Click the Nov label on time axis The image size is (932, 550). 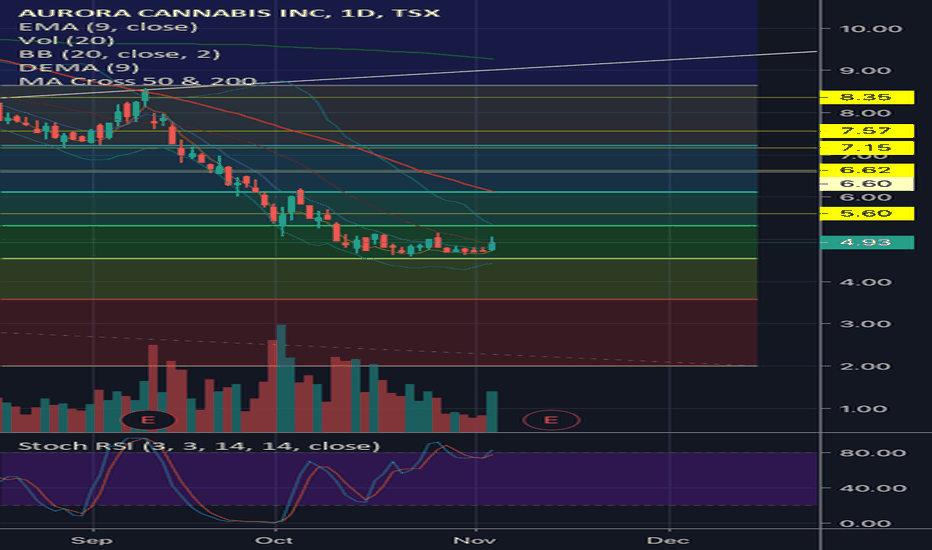point(474,540)
